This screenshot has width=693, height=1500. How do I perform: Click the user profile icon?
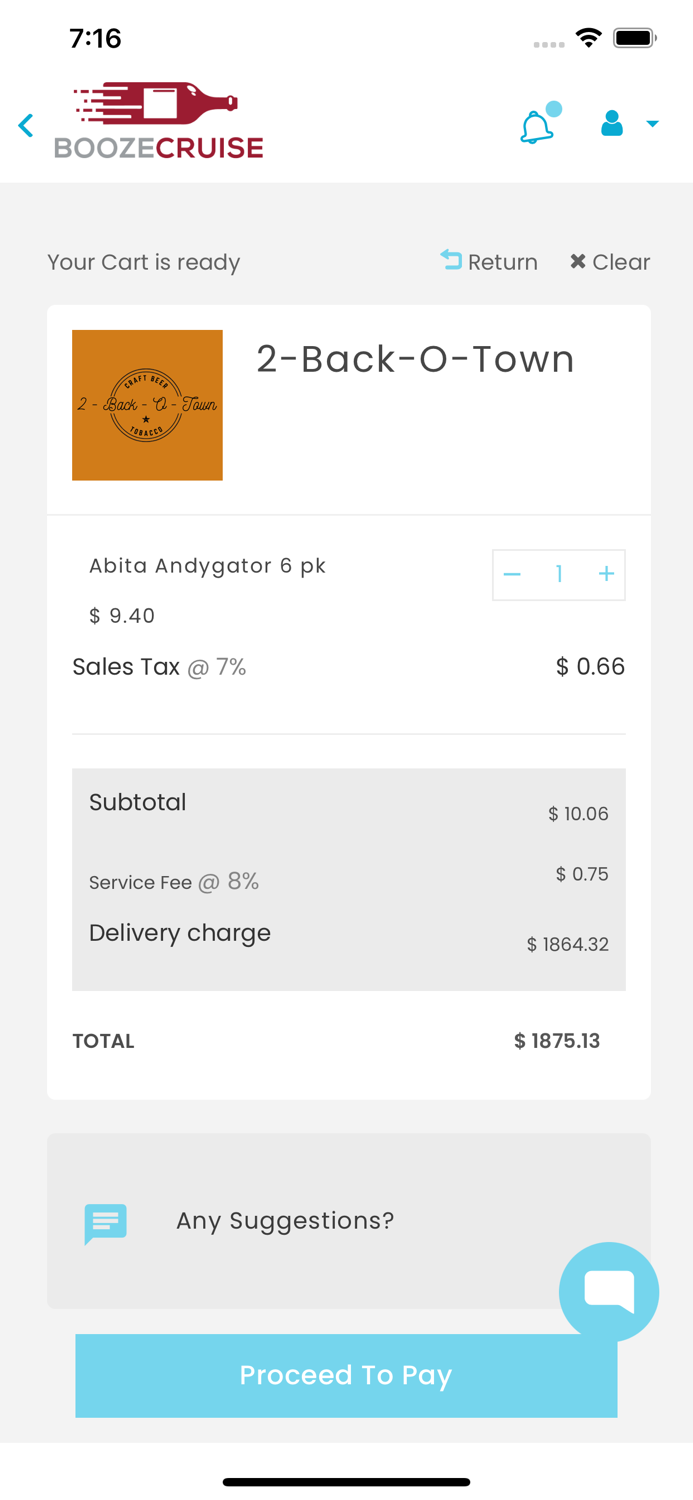(611, 124)
